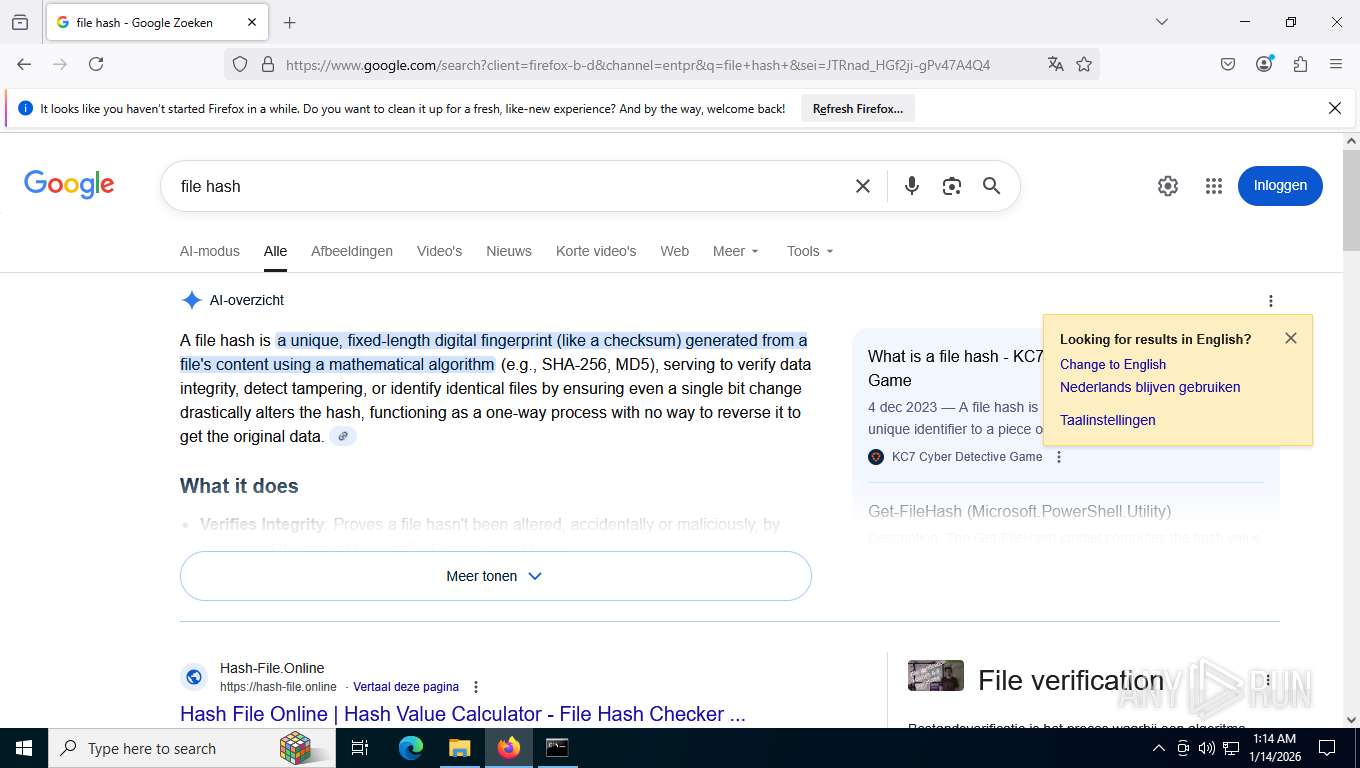Viewport: 1360px width, 768px height.
Task: Show hidden system tray icons chevron
Action: coord(1159,748)
